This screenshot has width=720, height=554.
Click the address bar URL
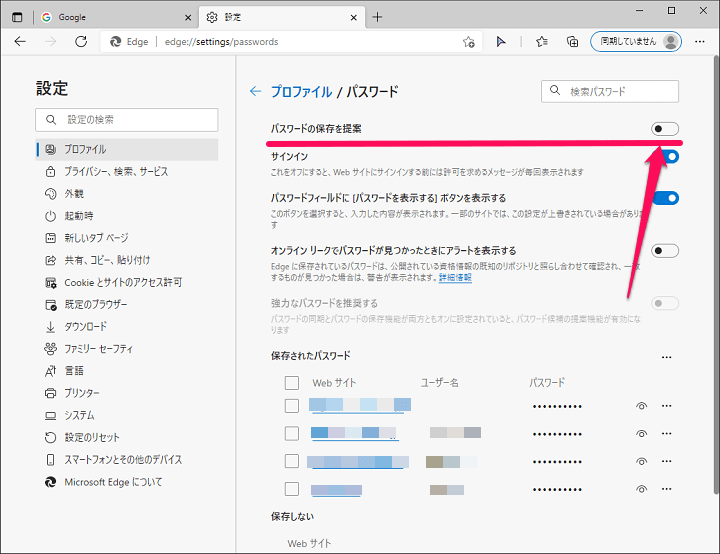click(x=221, y=42)
